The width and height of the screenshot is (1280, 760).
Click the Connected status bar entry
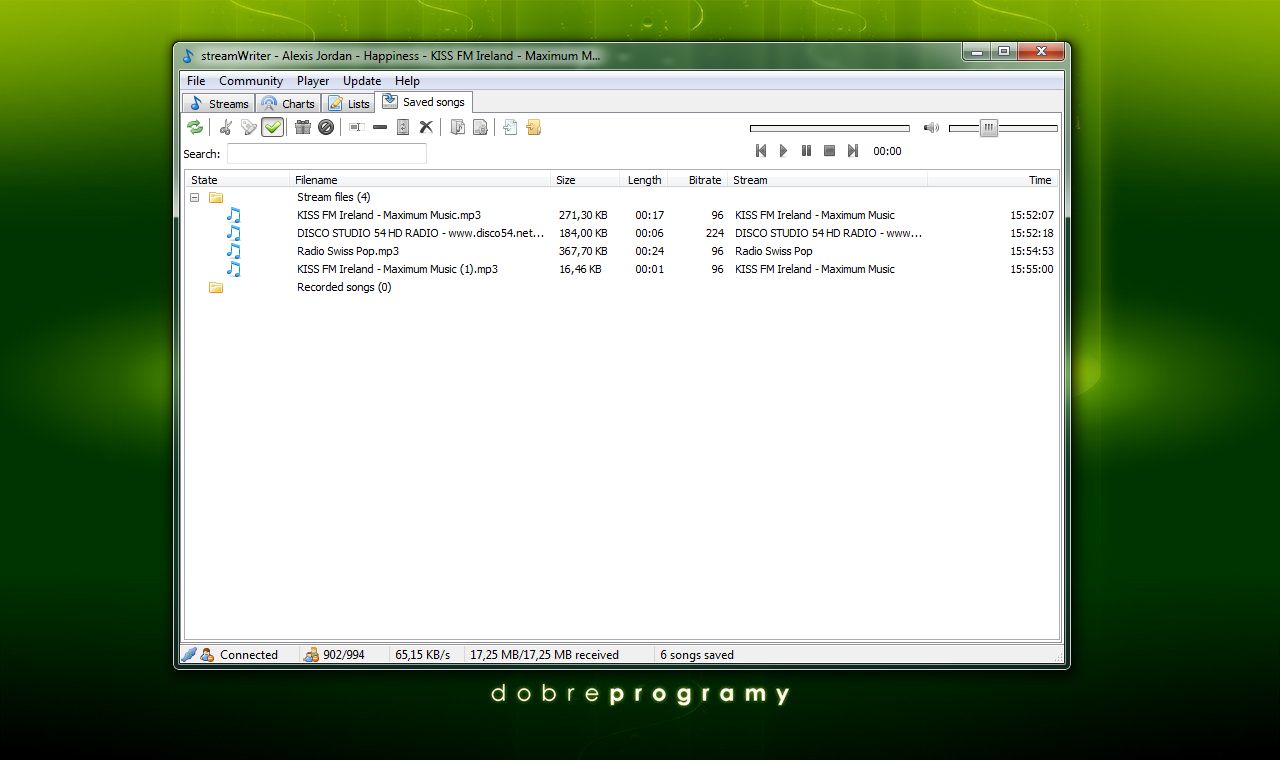coord(249,655)
